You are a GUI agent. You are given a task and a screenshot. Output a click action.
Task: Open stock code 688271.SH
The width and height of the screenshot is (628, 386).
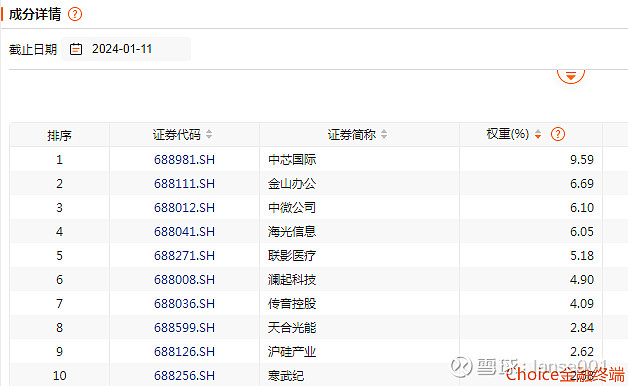tap(184, 256)
